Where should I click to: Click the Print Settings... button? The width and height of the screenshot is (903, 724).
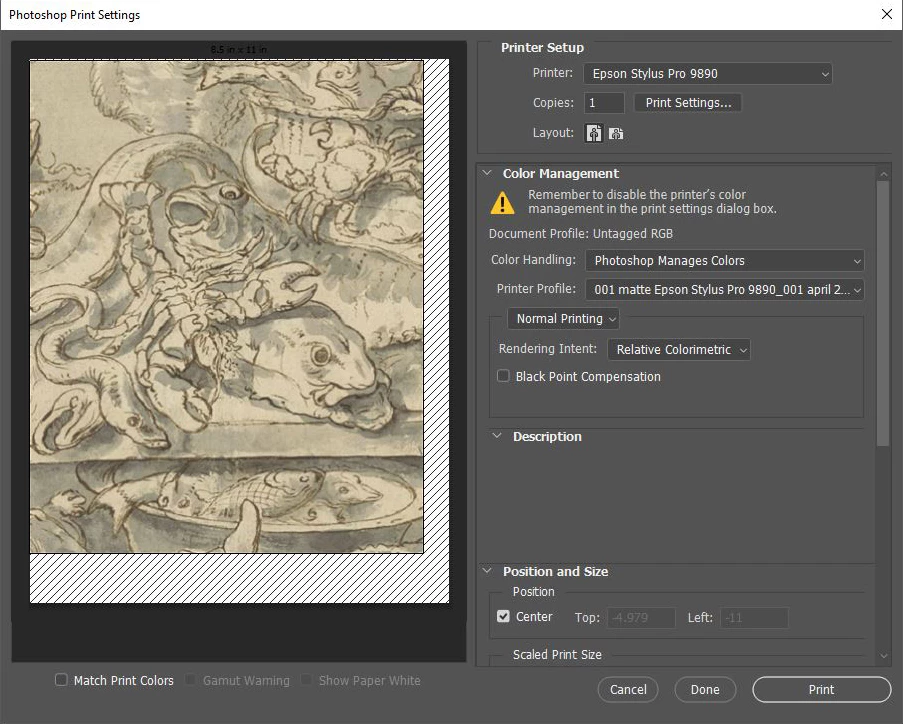(688, 103)
